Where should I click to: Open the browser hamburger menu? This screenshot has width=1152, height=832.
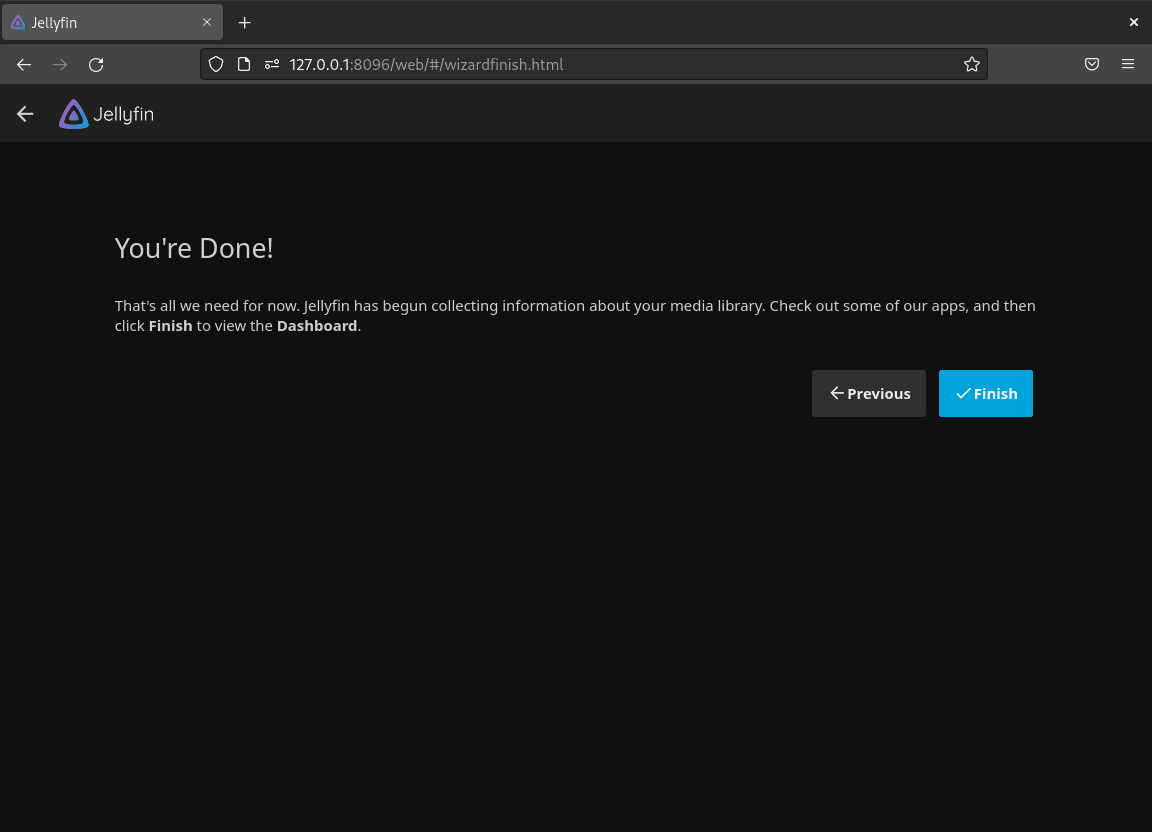click(1128, 64)
